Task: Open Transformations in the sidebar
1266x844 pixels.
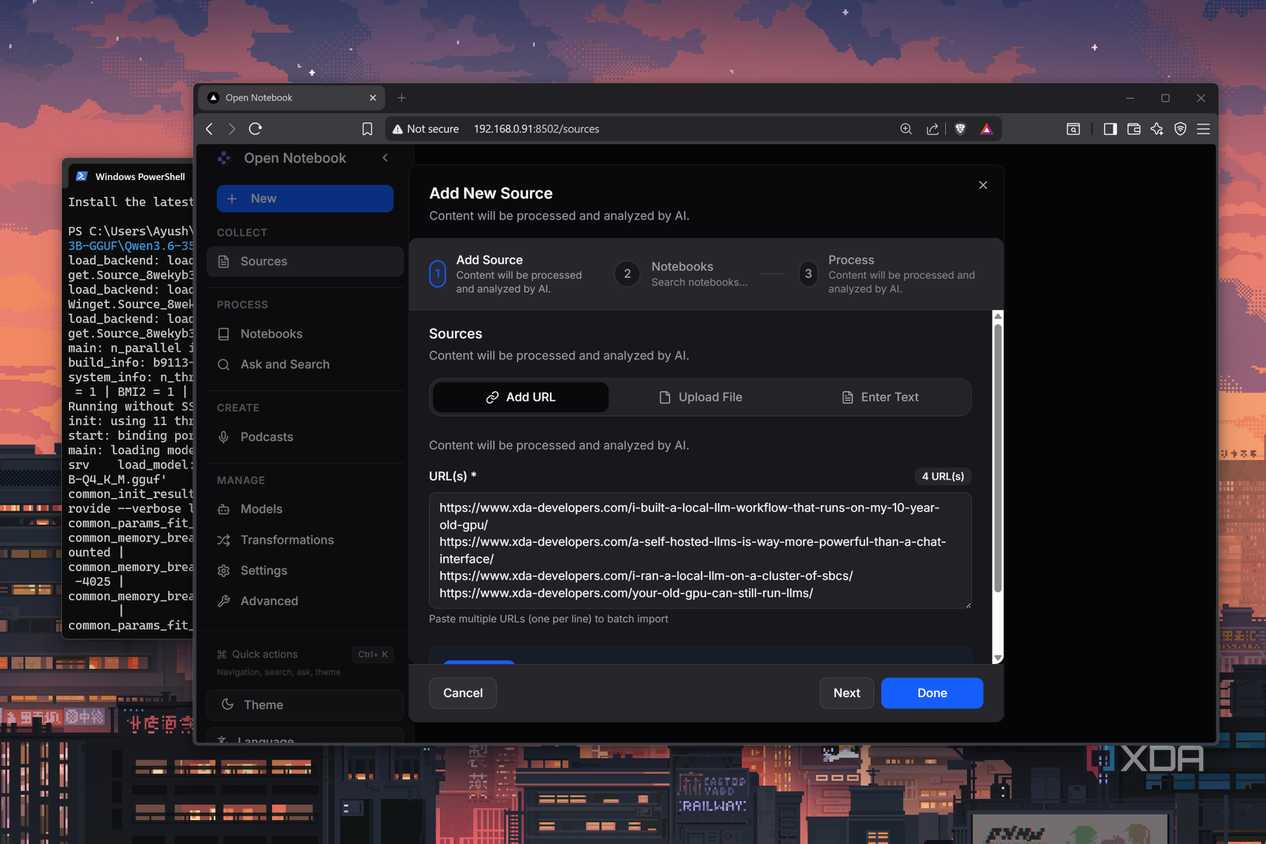Action: 305,540
